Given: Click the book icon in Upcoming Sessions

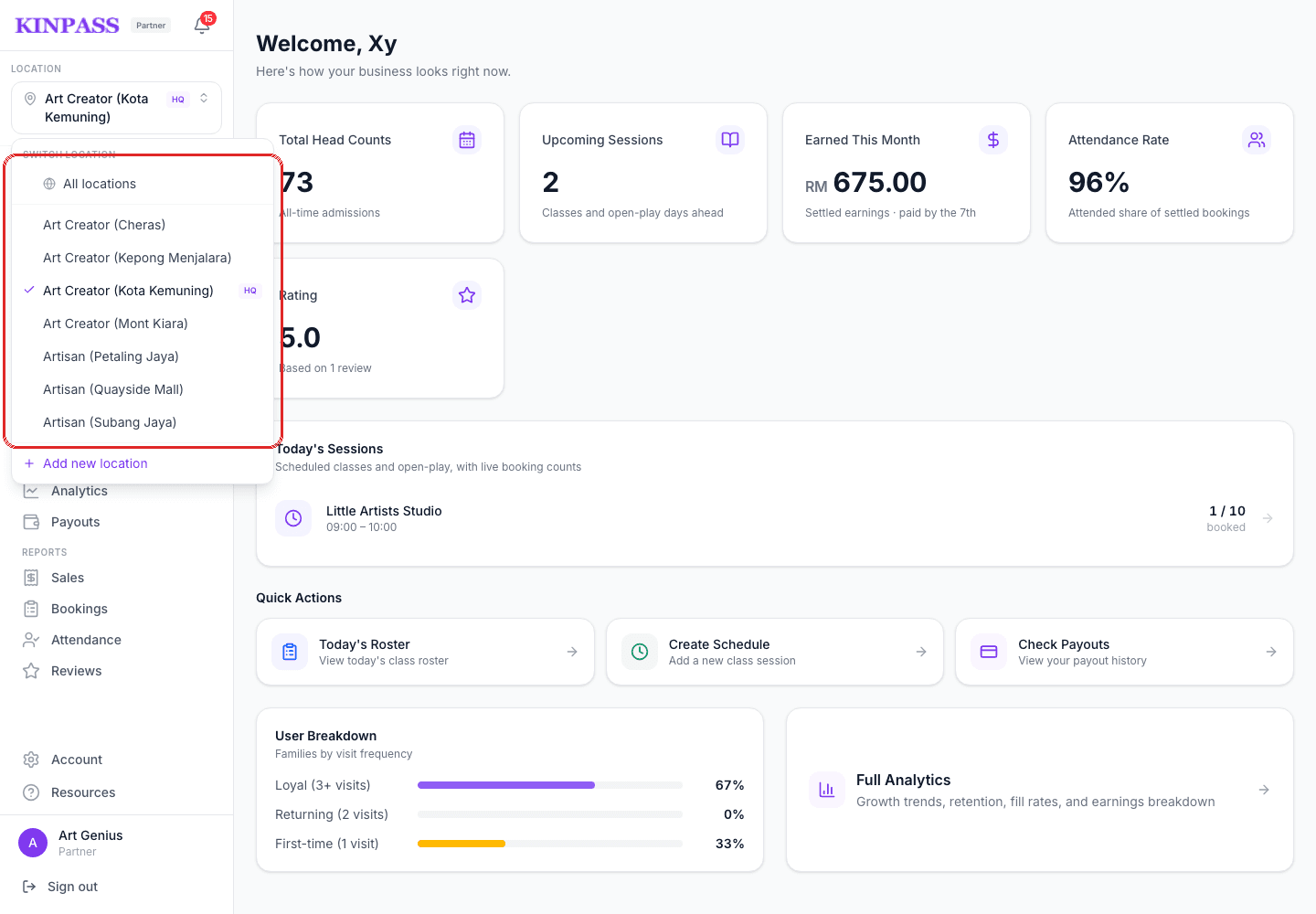Looking at the screenshot, I should (x=730, y=140).
